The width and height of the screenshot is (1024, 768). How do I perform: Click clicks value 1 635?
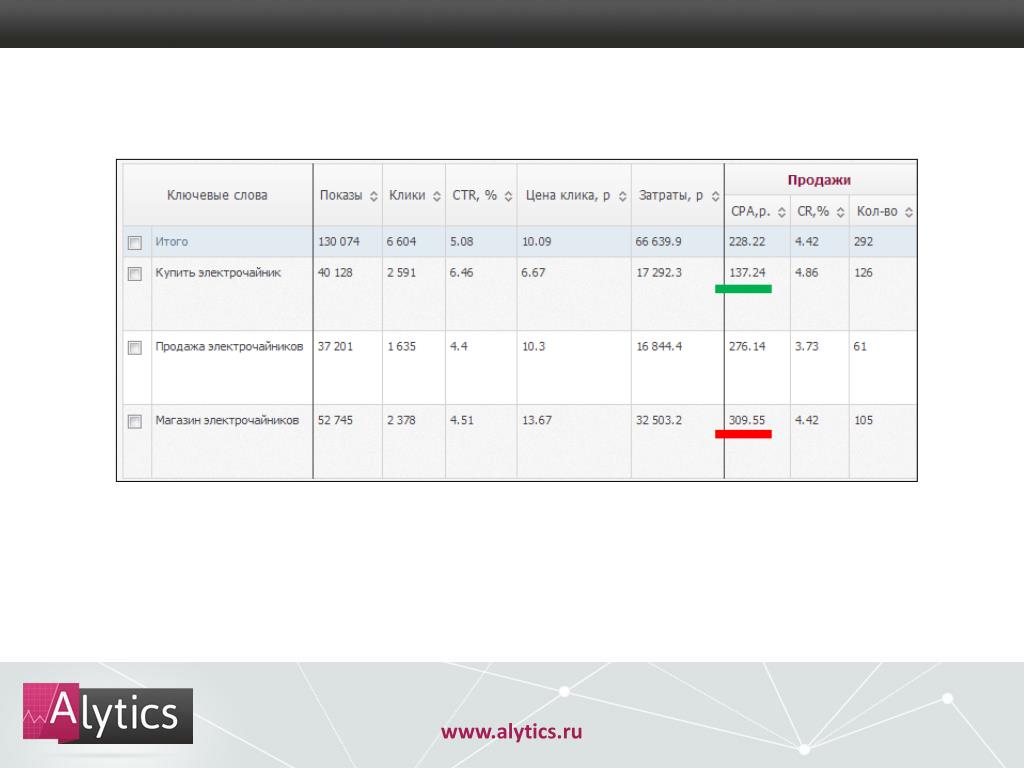pos(401,346)
